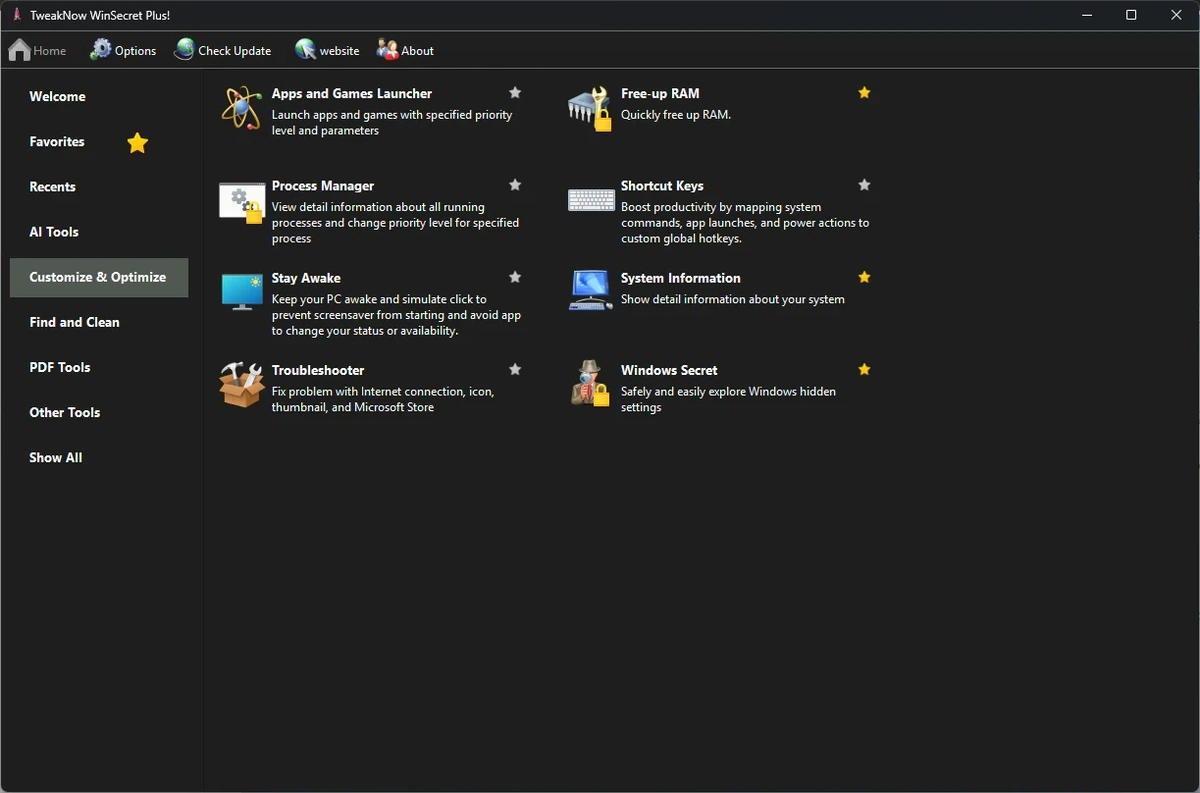
Task: Click 'Keep your PC awake' description text
Action: pos(396,315)
